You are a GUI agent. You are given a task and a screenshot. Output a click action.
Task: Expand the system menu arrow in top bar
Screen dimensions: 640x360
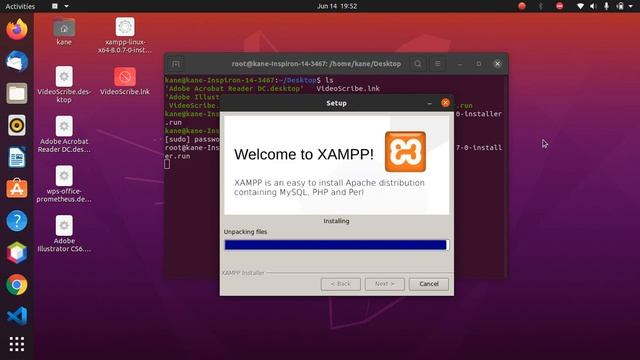(x=632, y=6)
